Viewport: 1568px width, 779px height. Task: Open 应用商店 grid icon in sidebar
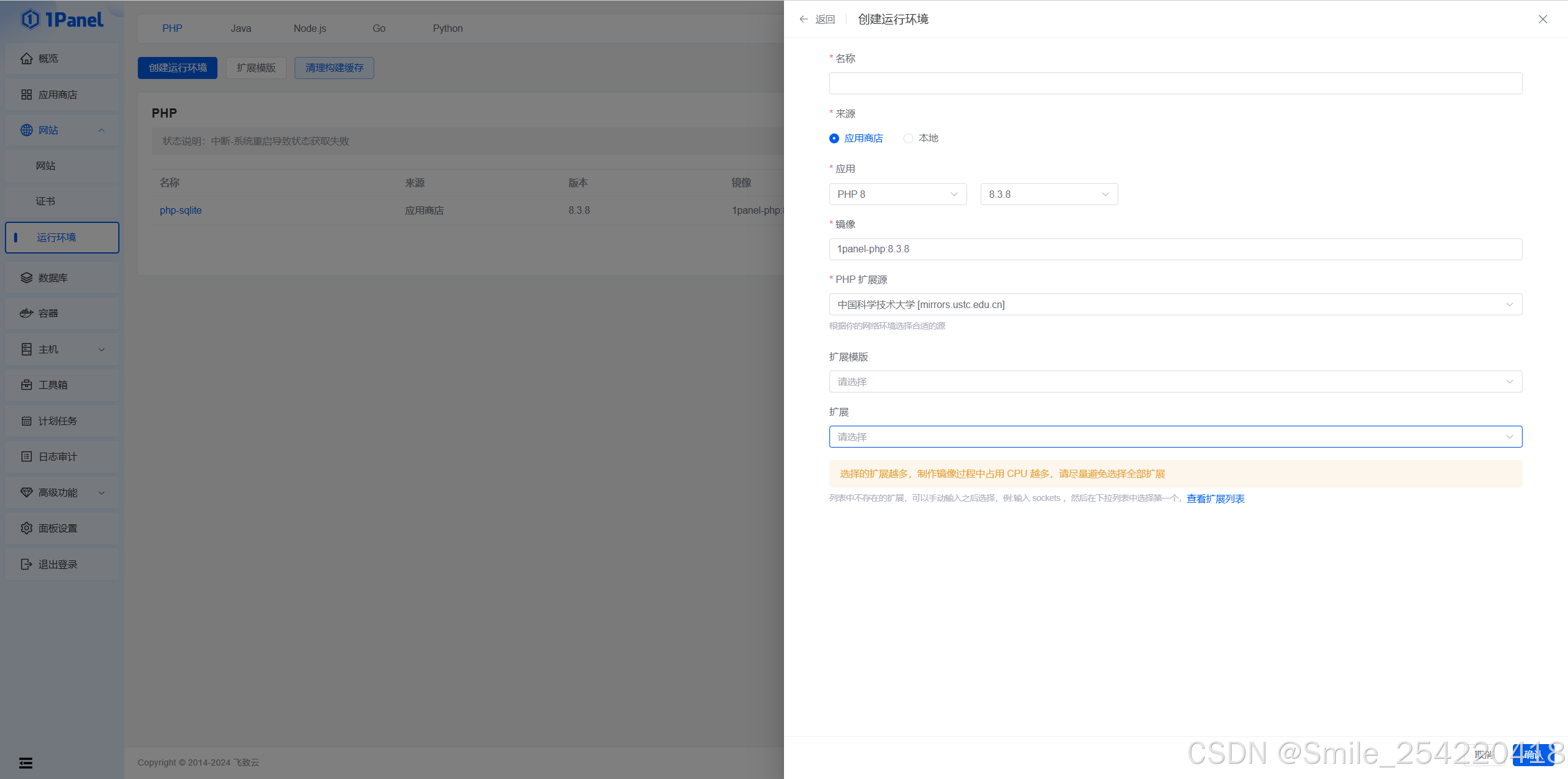(26, 94)
